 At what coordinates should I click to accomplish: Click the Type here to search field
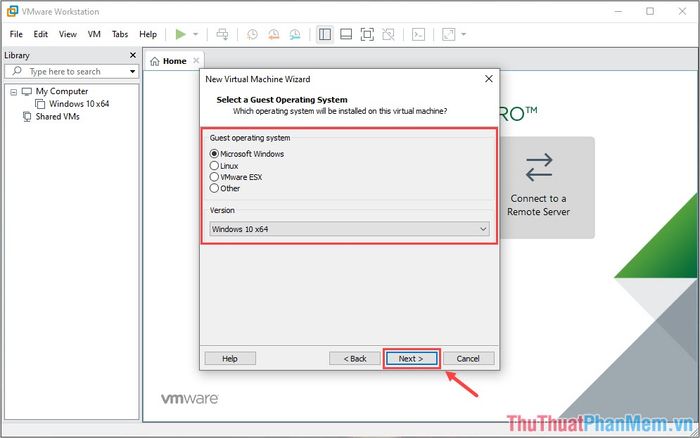pos(71,71)
